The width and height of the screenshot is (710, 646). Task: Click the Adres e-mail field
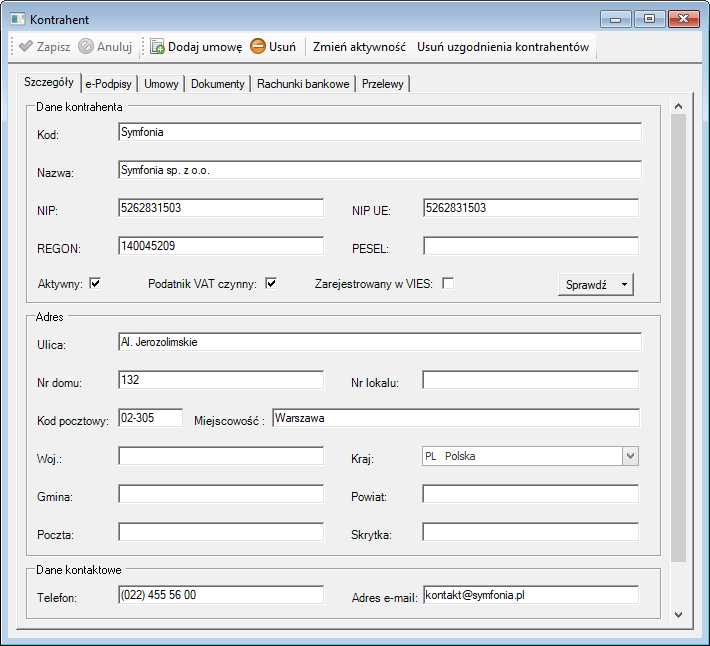[x=531, y=595]
